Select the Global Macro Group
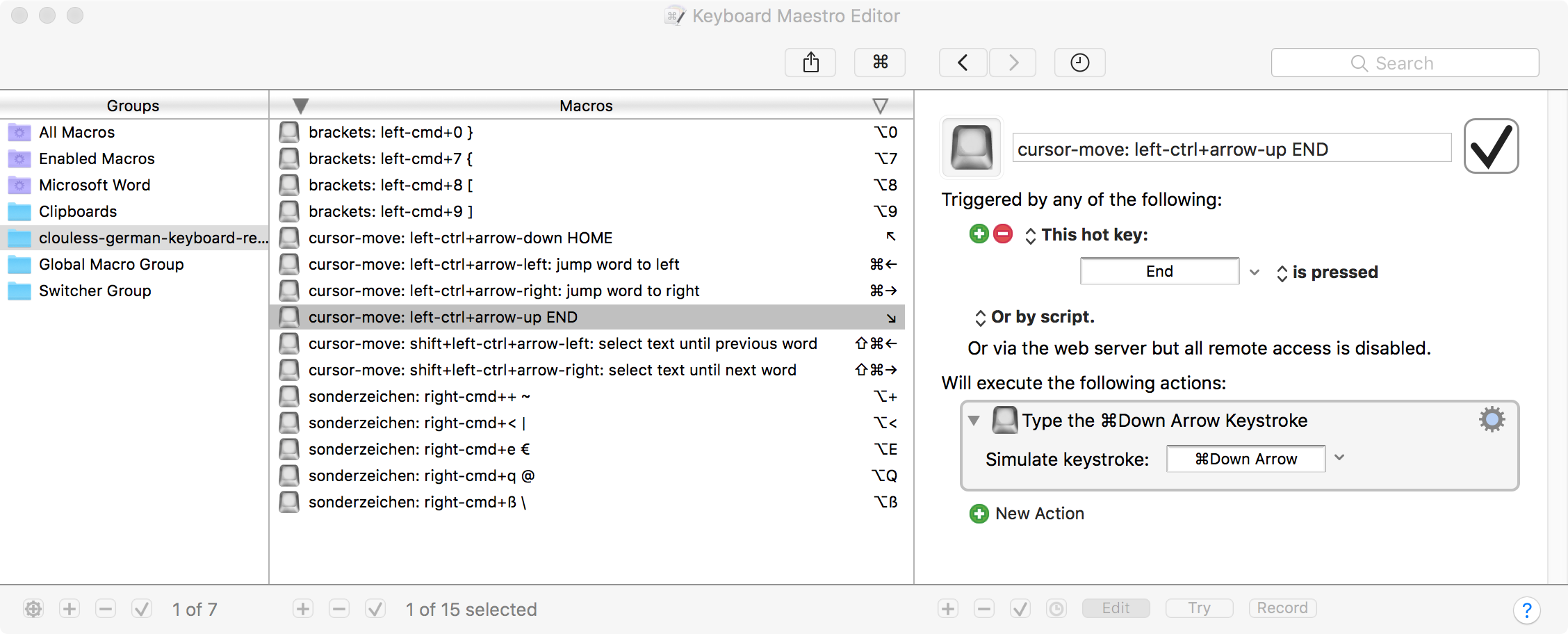Screen dimensions: 1568x634 (111, 264)
